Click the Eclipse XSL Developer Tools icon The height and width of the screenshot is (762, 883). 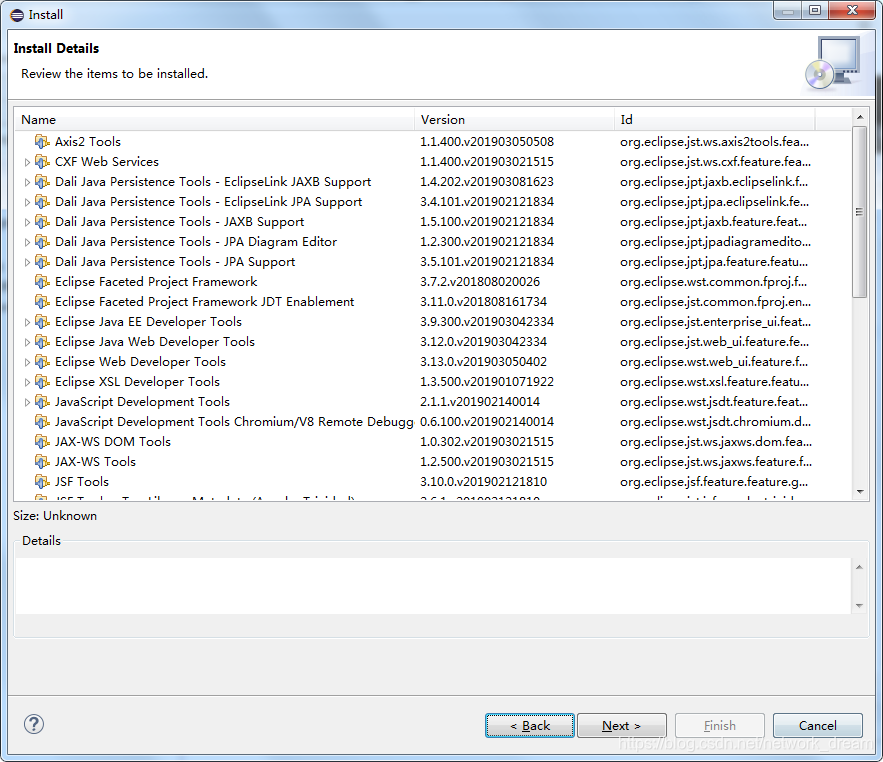coord(42,381)
